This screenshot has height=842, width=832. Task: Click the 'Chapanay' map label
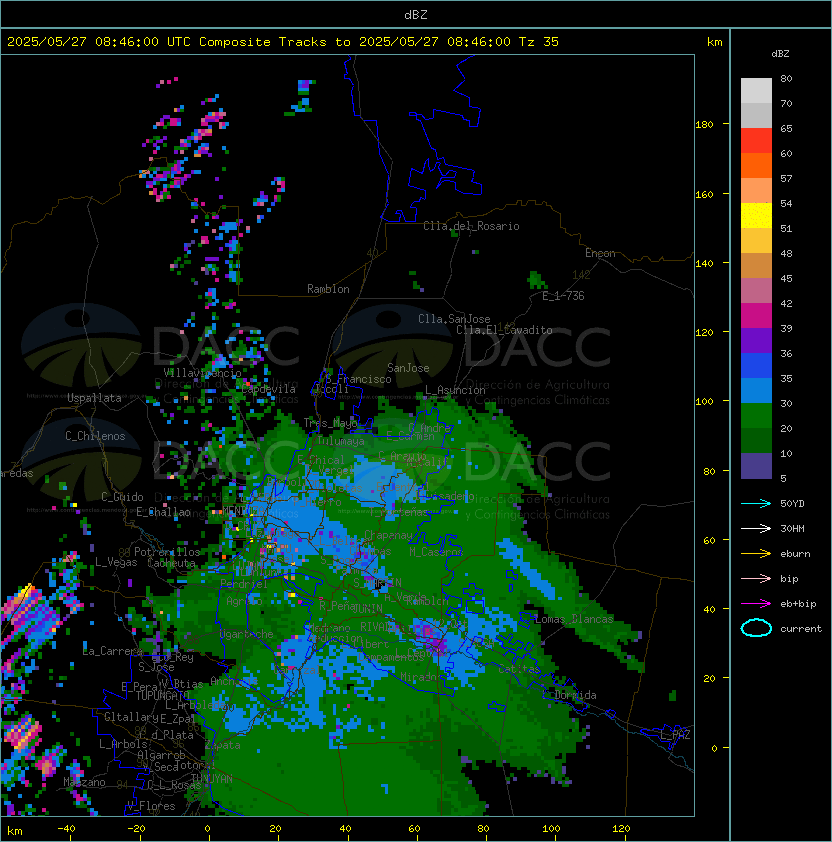[388, 535]
